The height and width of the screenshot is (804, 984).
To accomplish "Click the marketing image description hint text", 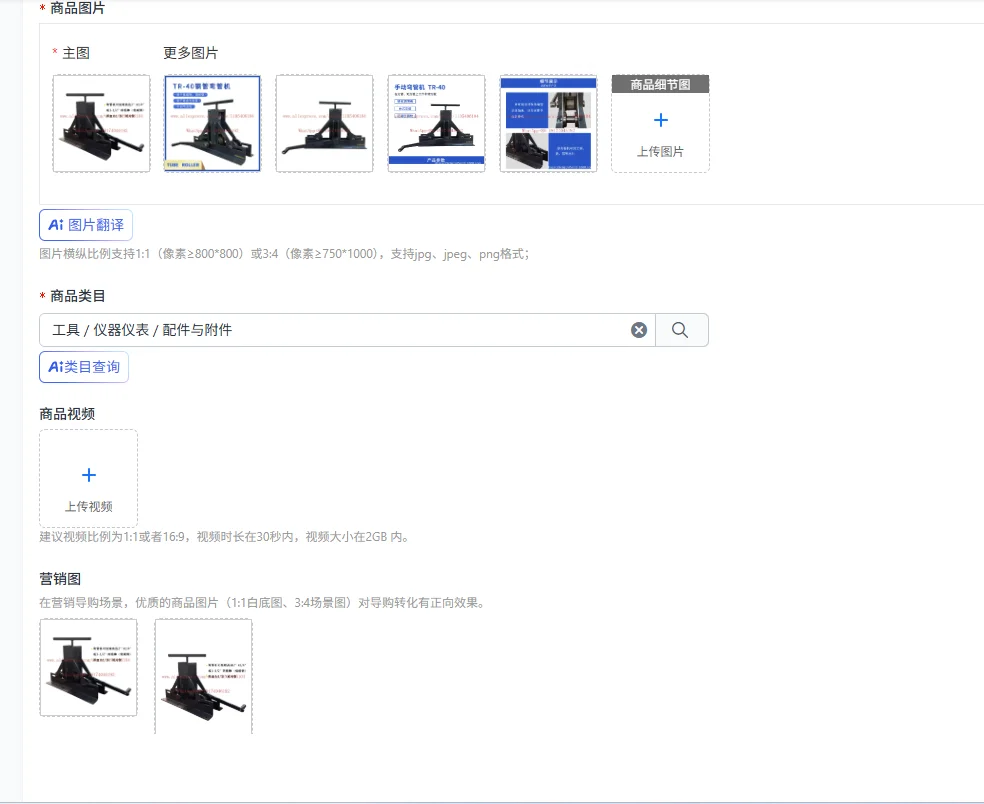I will tap(262, 603).
